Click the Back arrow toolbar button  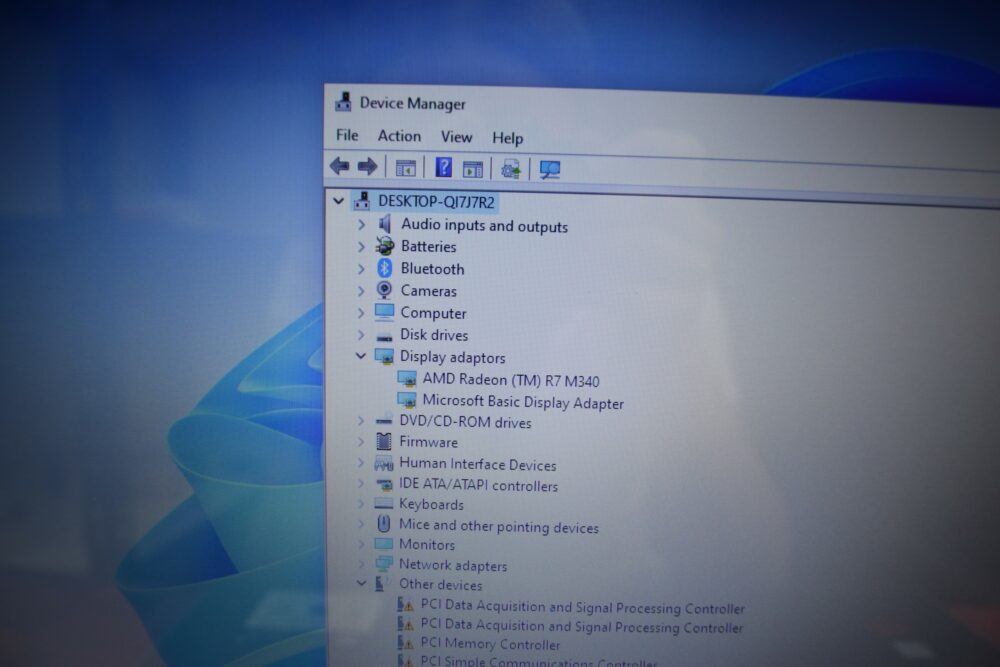[x=339, y=166]
